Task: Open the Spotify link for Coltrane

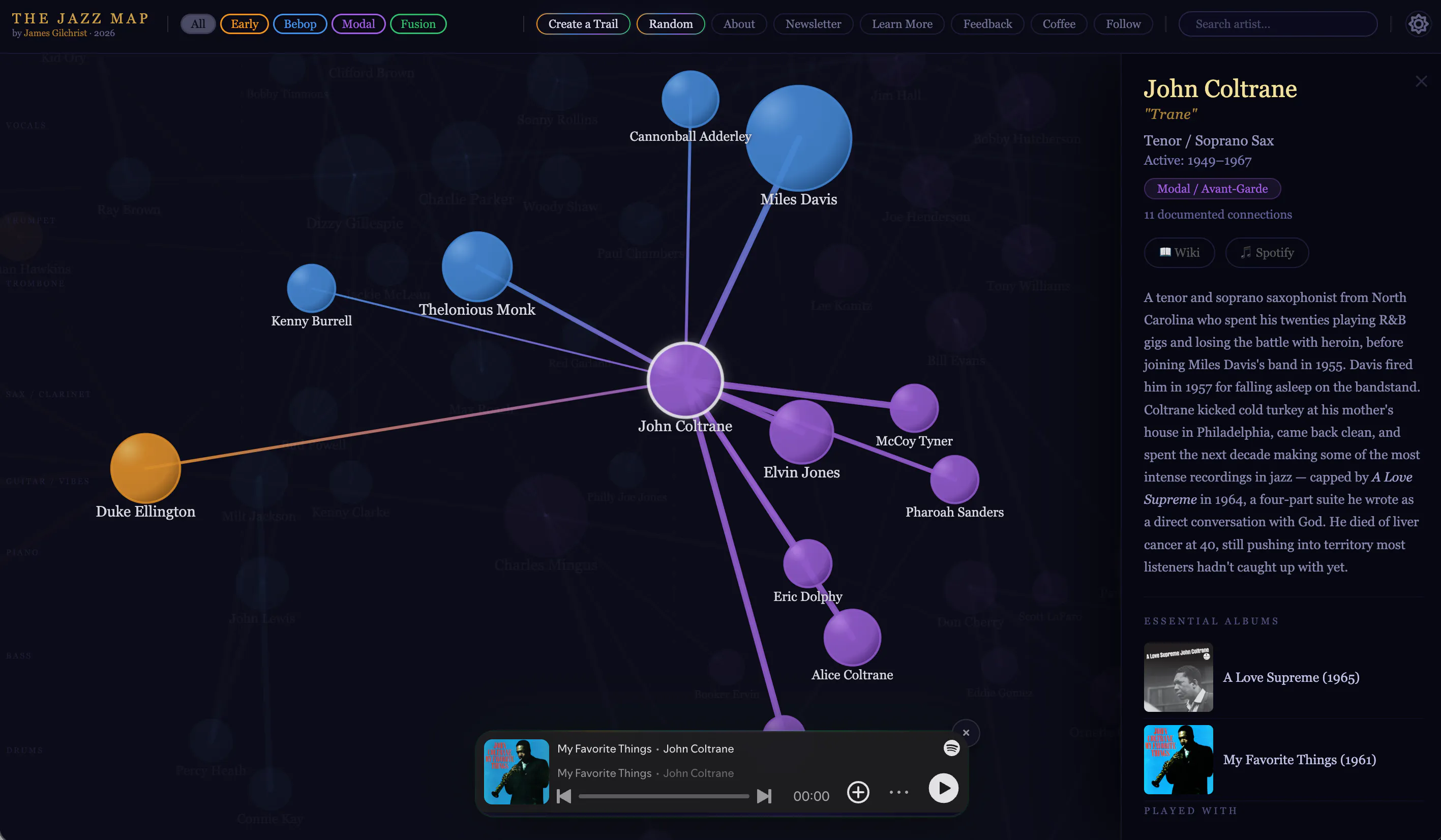Action: pyautogui.click(x=1267, y=252)
